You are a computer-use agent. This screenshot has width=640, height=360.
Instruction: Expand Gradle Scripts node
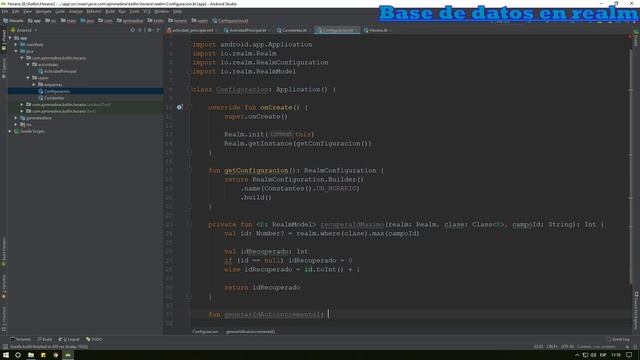pyautogui.click(x=10, y=131)
